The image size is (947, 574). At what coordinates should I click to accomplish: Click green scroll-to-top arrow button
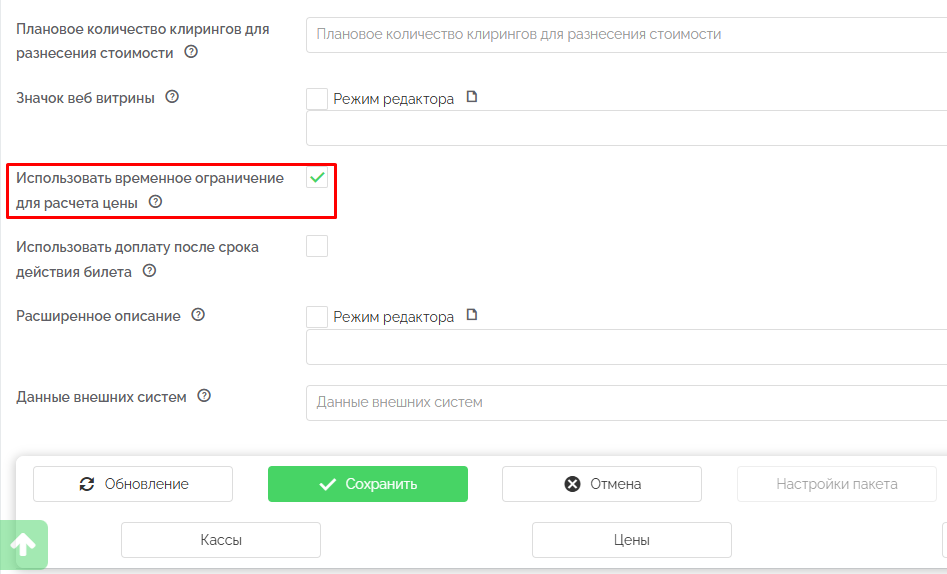[23, 545]
